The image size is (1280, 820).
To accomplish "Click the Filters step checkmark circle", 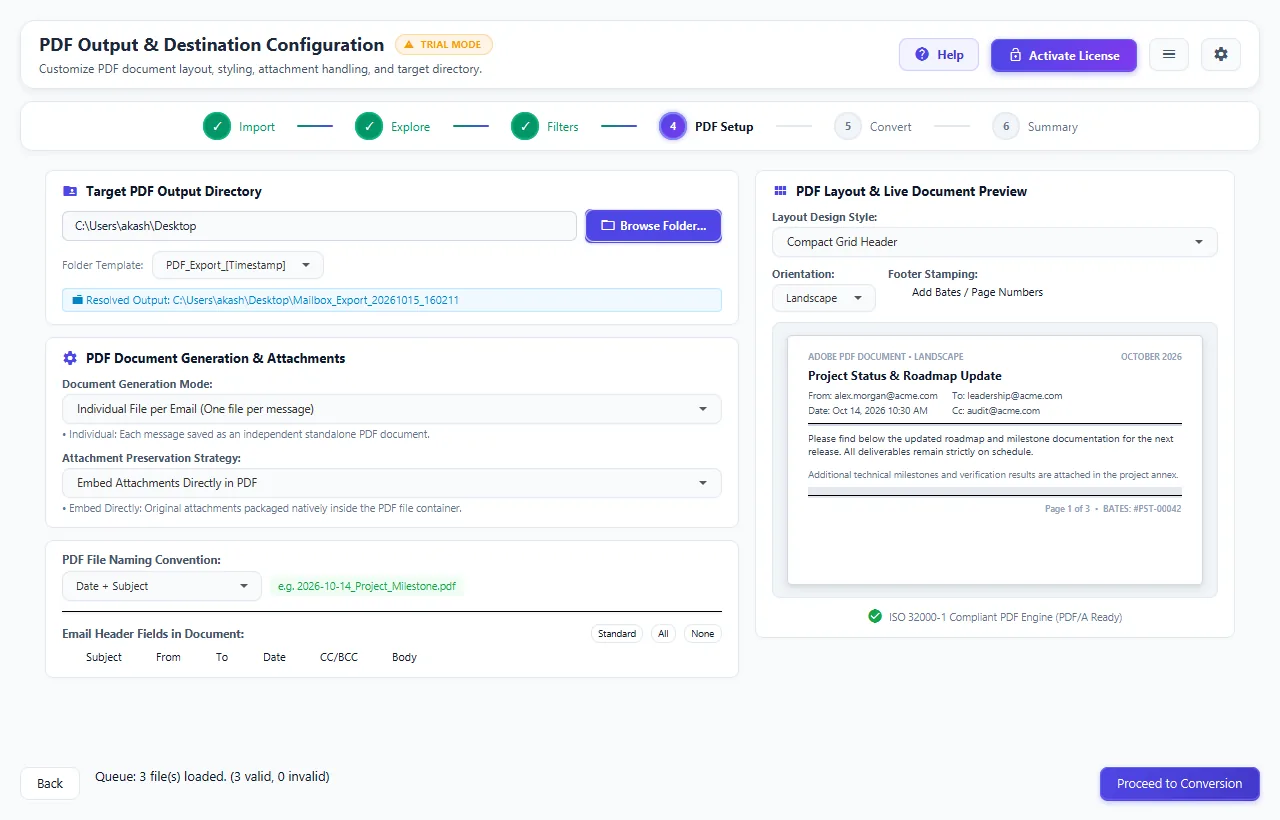I will click(x=525, y=127).
